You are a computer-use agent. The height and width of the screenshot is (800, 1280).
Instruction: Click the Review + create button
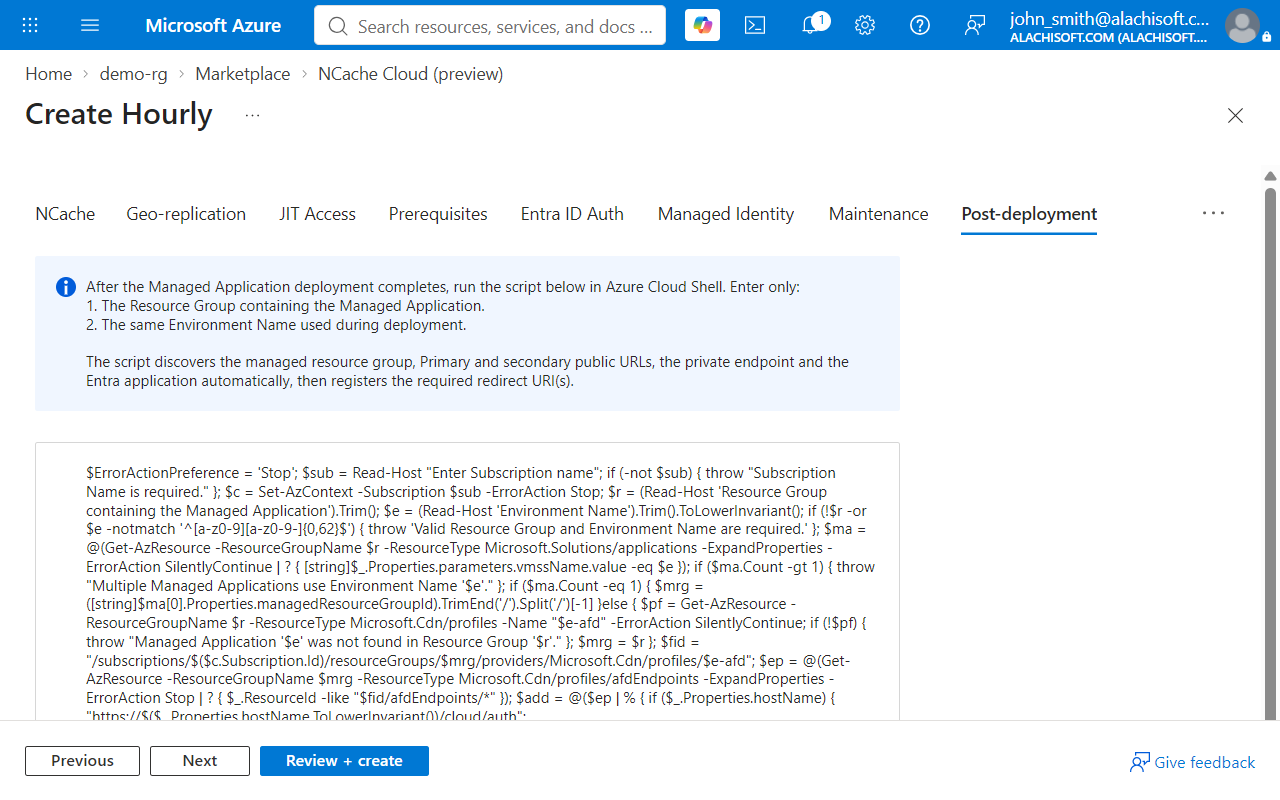[x=344, y=761]
